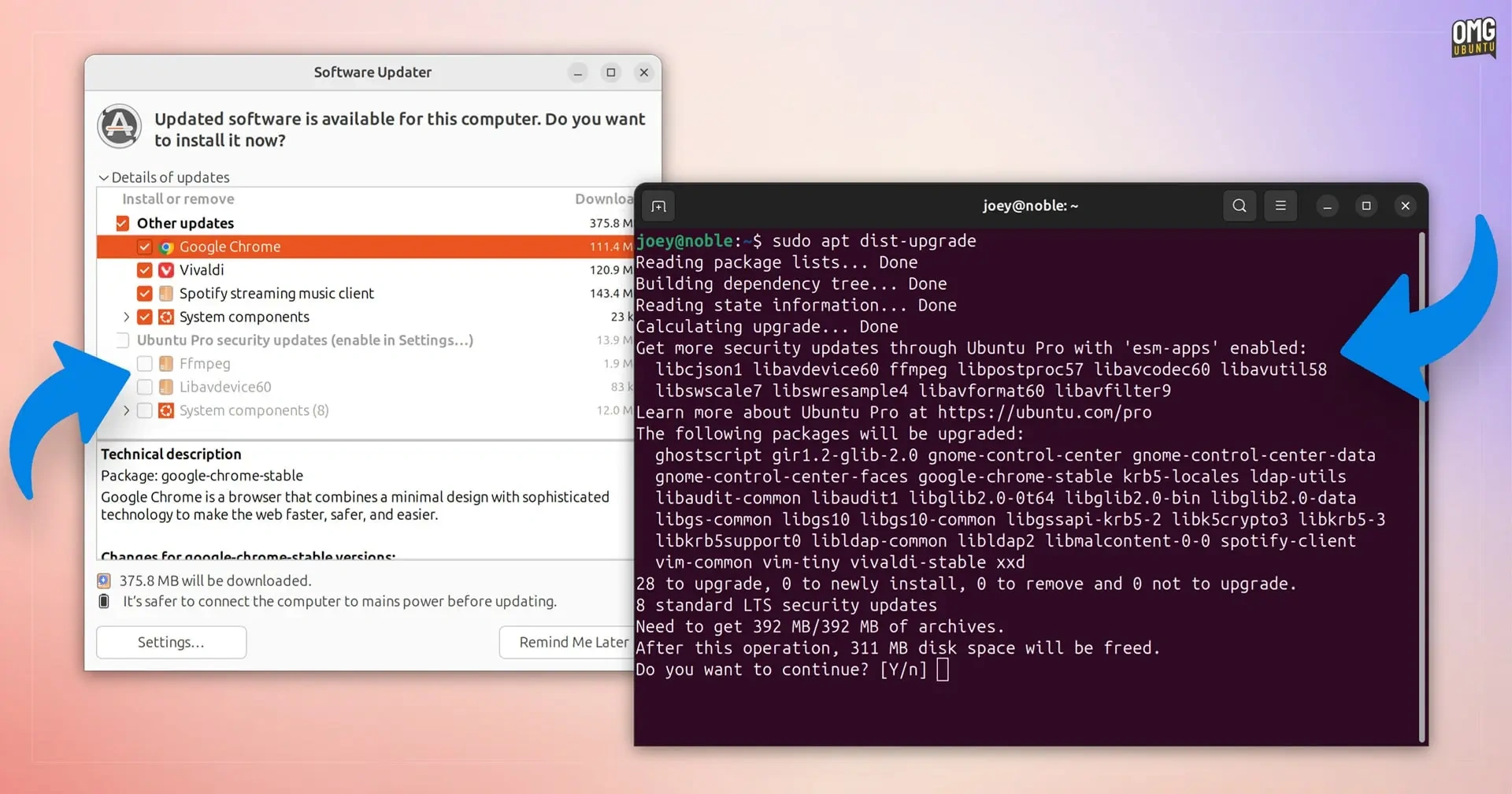Viewport: 1512px width, 794px height.
Task: Select Spotify streaming music client label
Action: pyautogui.click(x=276, y=294)
